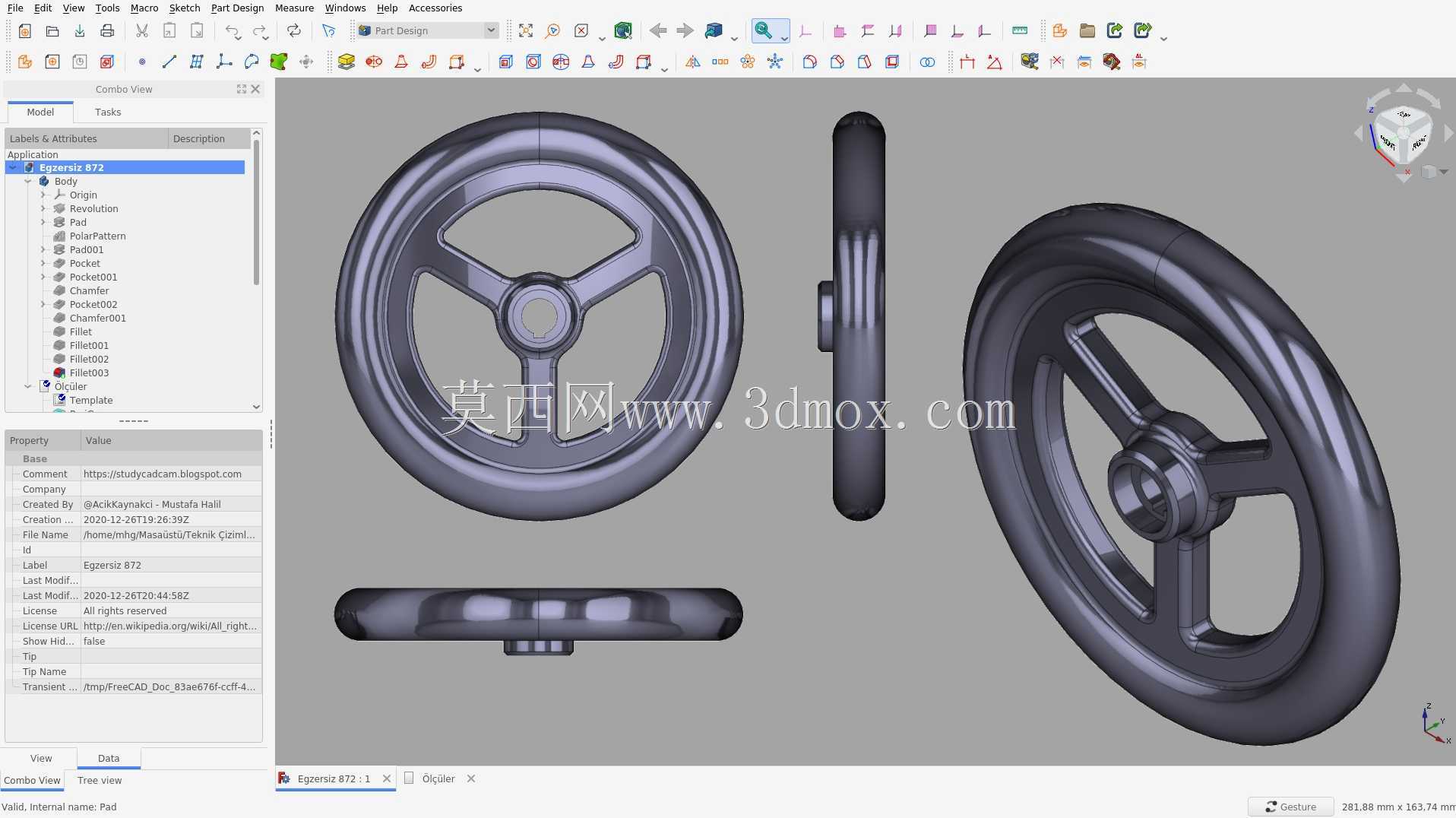Expand the Revolution tree node
The image size is (1456, 818).
(x=43, y=208)
